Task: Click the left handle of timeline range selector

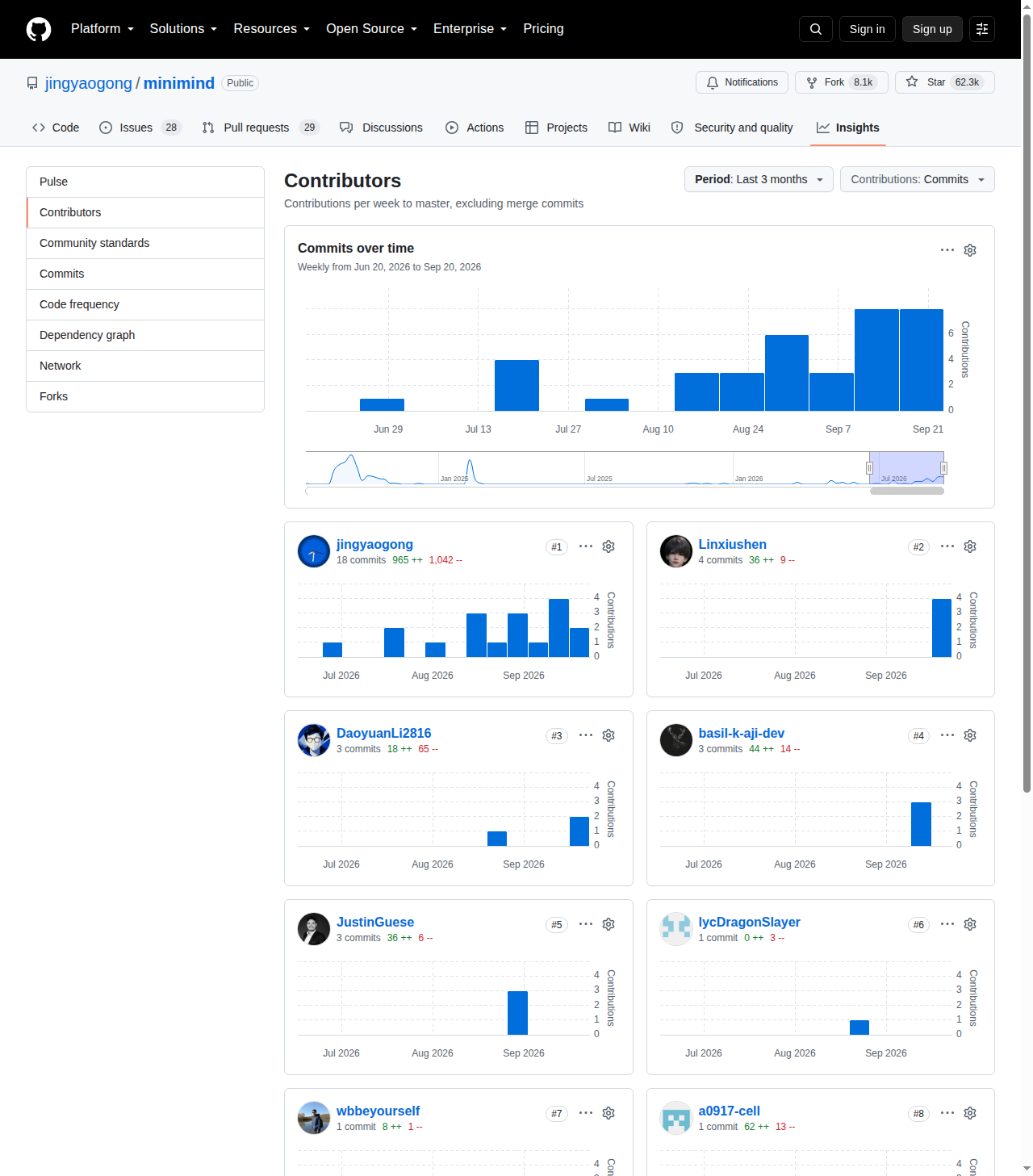Action: 869,468
